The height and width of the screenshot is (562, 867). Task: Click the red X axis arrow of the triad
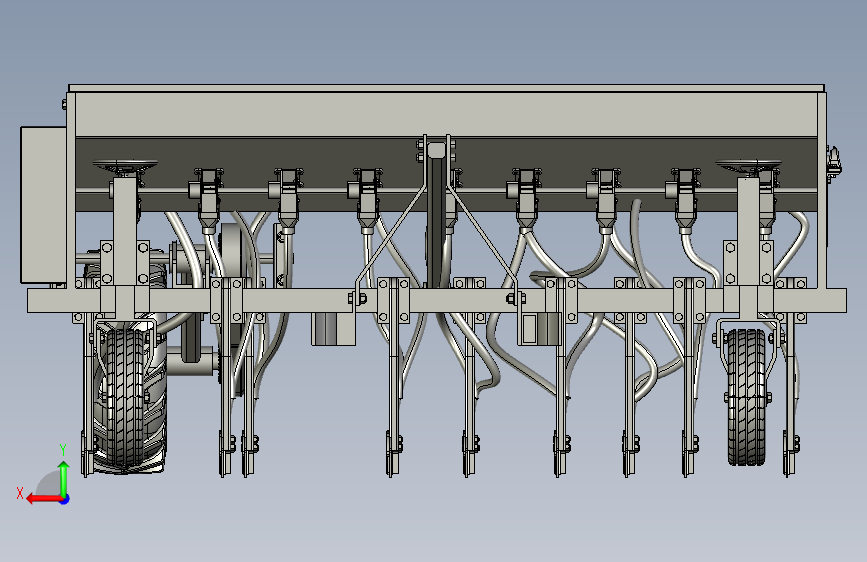pos(45,499)
